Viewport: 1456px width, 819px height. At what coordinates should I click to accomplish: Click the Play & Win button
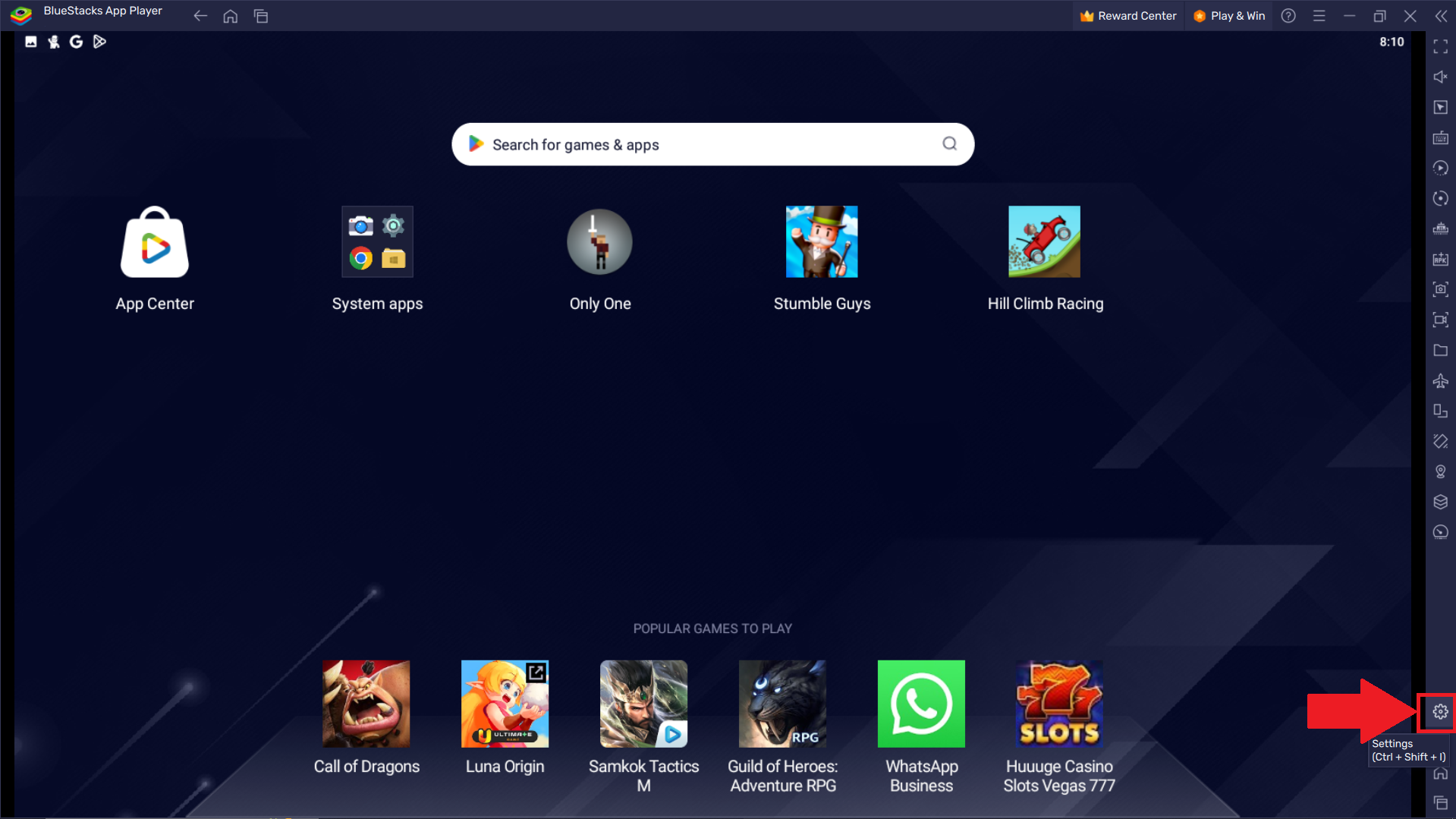1228,15
